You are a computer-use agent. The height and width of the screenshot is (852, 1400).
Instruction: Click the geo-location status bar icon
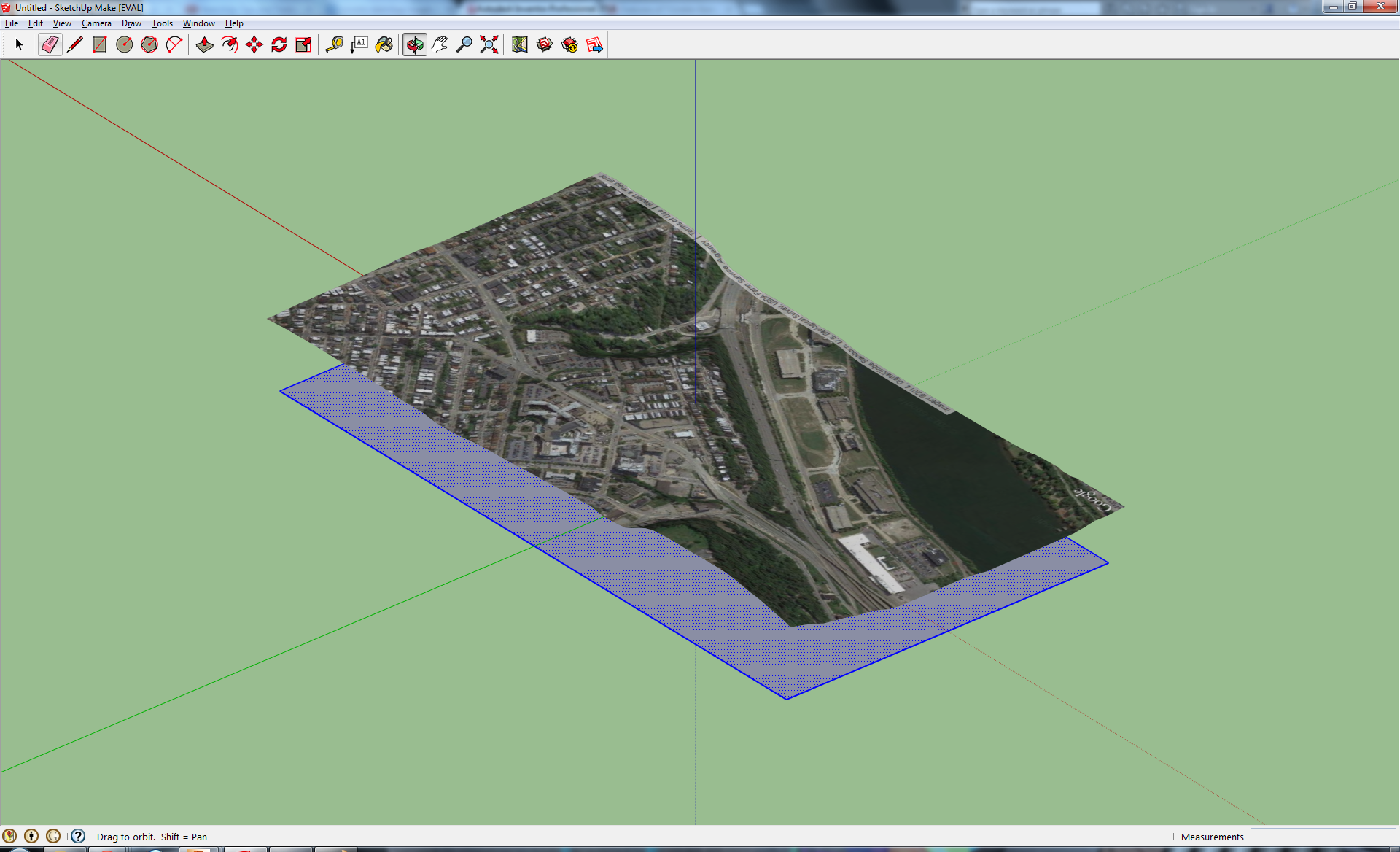[x=9, y=836]
